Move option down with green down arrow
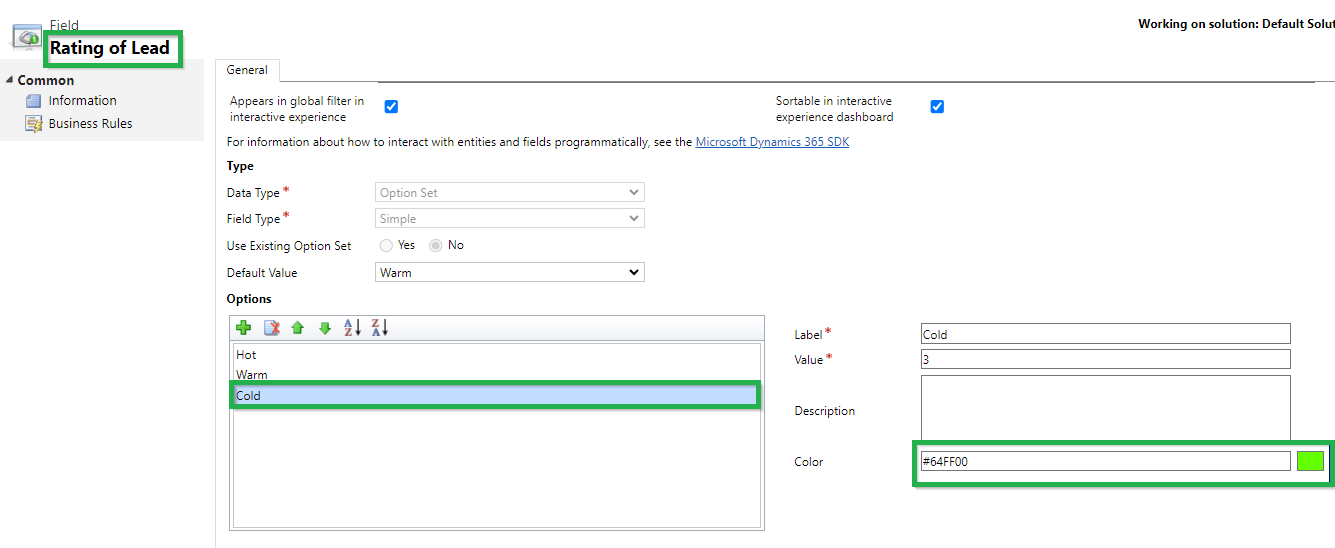 324,328
